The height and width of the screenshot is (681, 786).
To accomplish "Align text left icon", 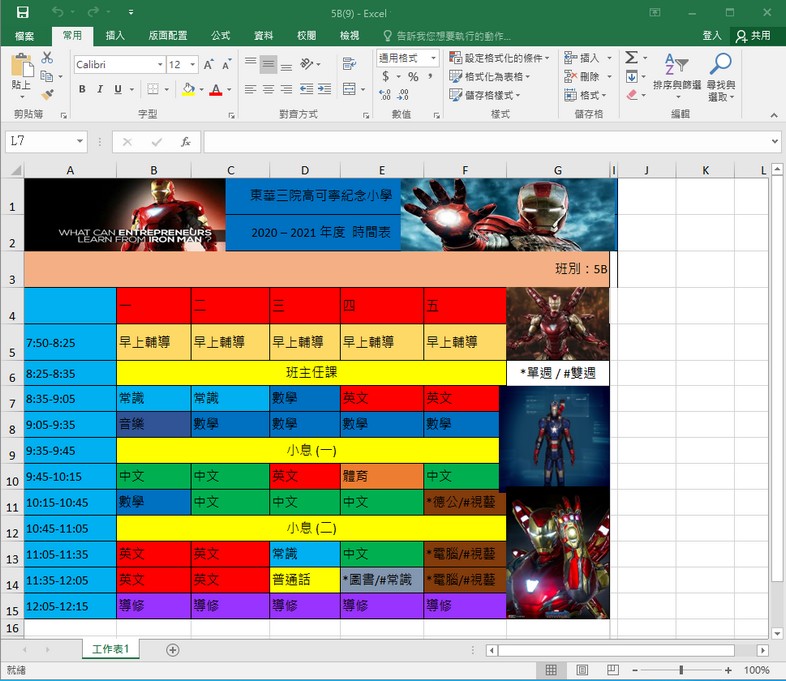I will [251, 89].
